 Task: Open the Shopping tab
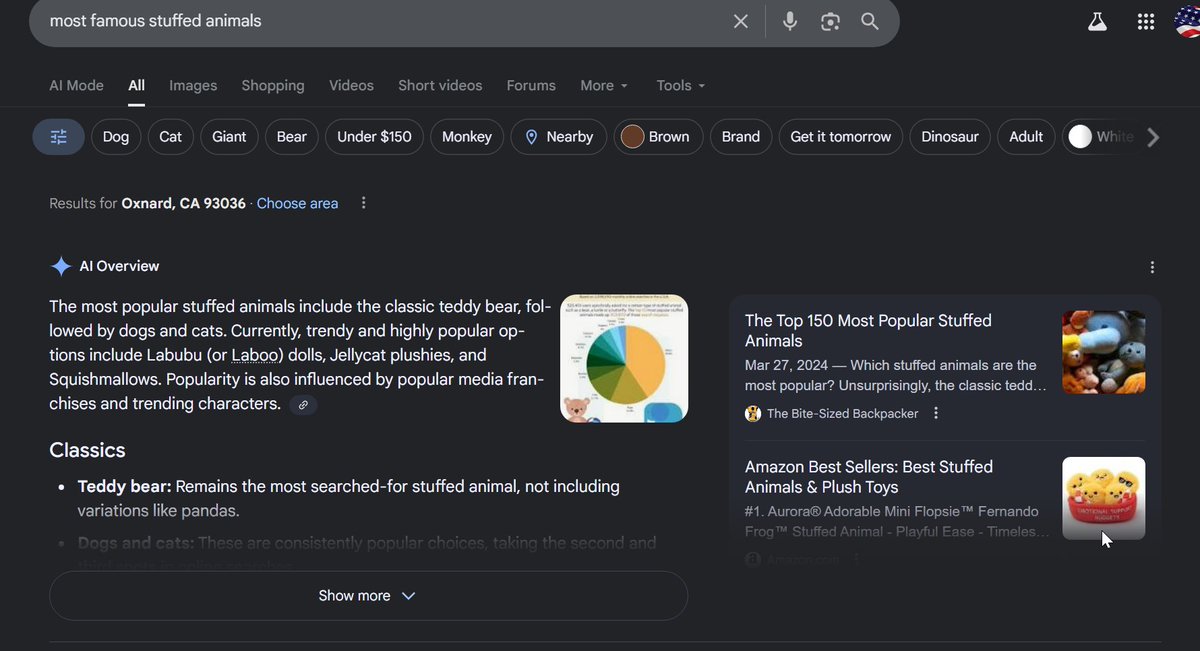[273, 86]
